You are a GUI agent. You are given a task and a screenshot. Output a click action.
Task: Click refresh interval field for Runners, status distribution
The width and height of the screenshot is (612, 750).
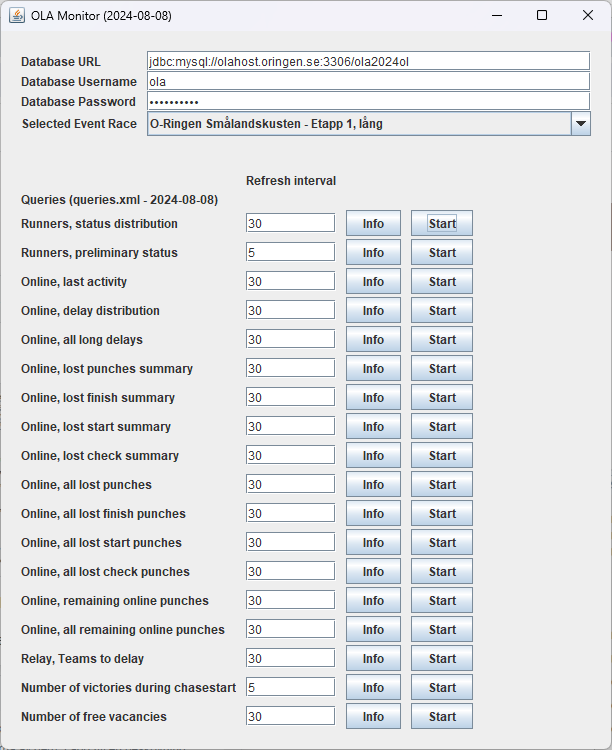[x=290, y=223]
